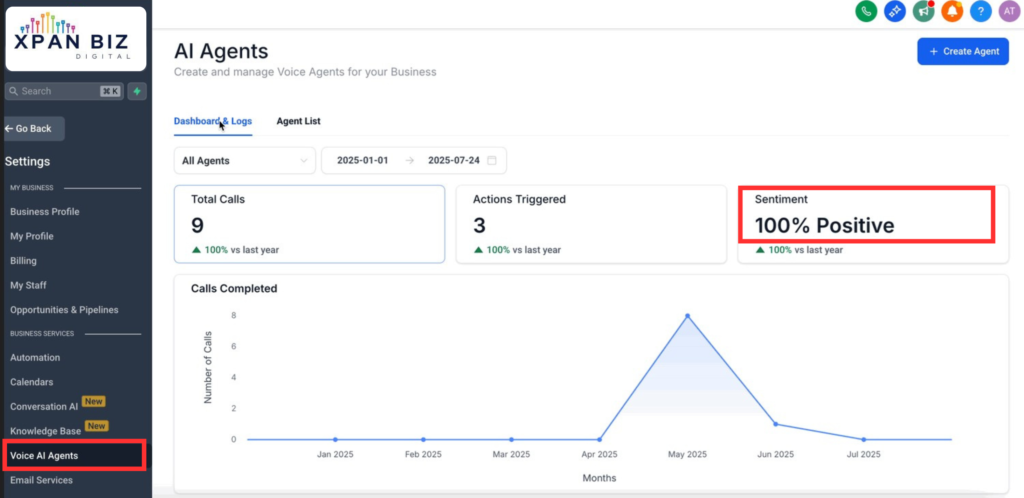Switch to the Agent List tab
This screenshot has height=498, width=1024.
298,121
